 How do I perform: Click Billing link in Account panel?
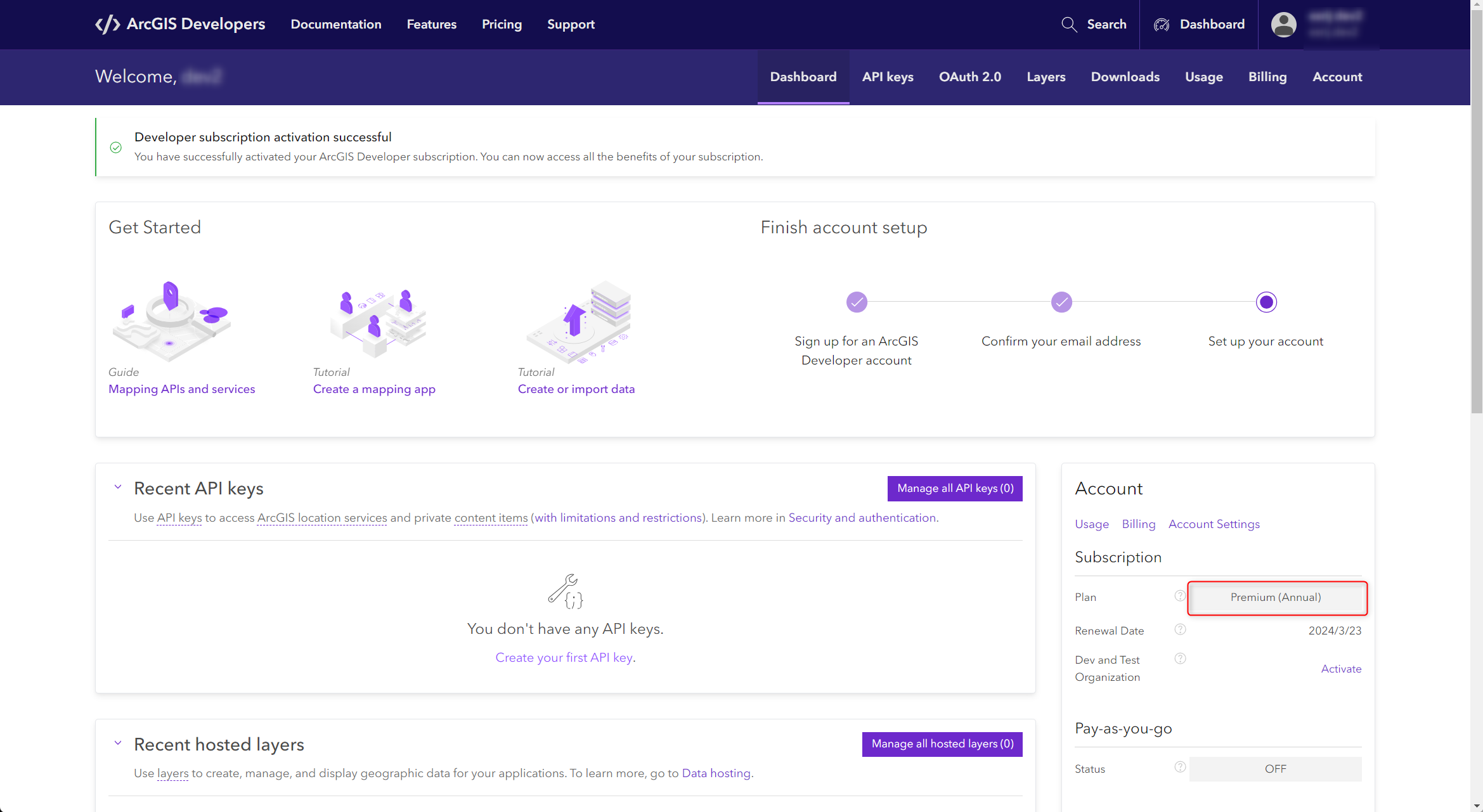point(1139,524)
